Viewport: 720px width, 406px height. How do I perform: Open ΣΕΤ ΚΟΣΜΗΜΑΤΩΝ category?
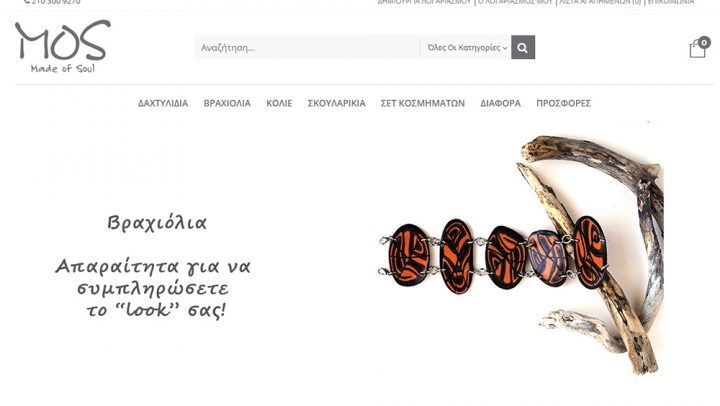422,103
